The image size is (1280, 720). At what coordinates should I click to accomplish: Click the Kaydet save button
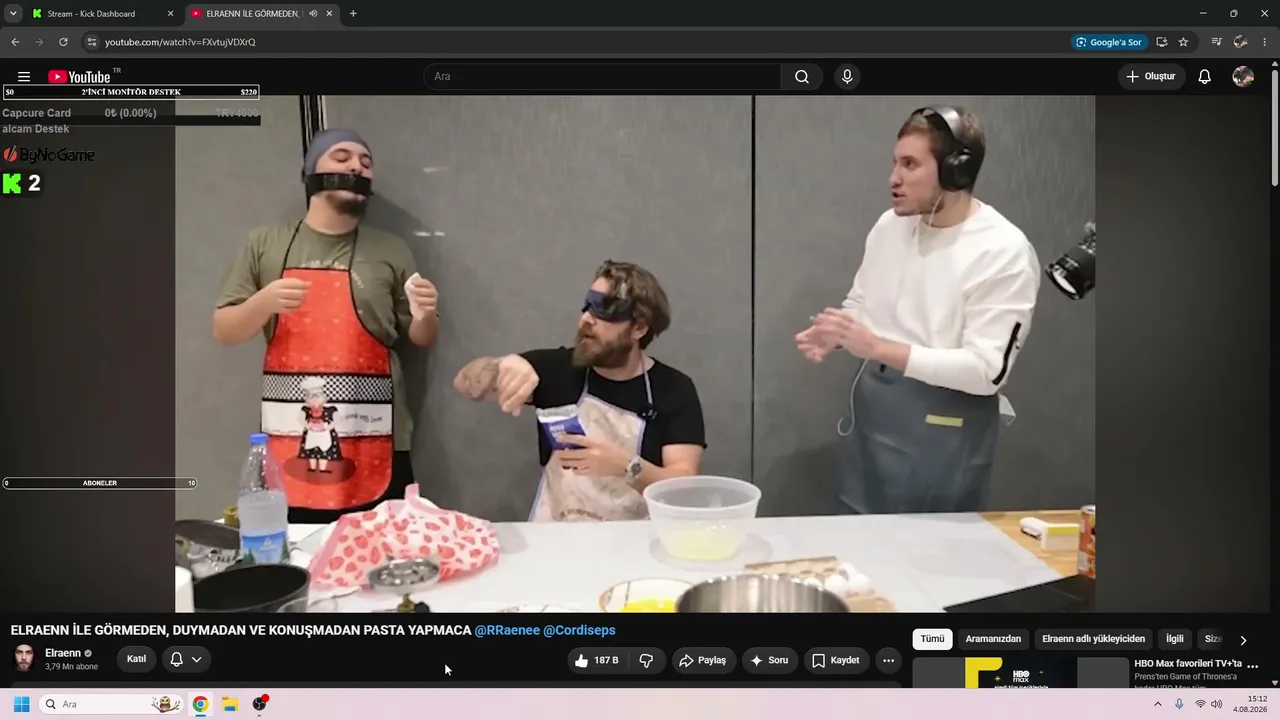835,660
